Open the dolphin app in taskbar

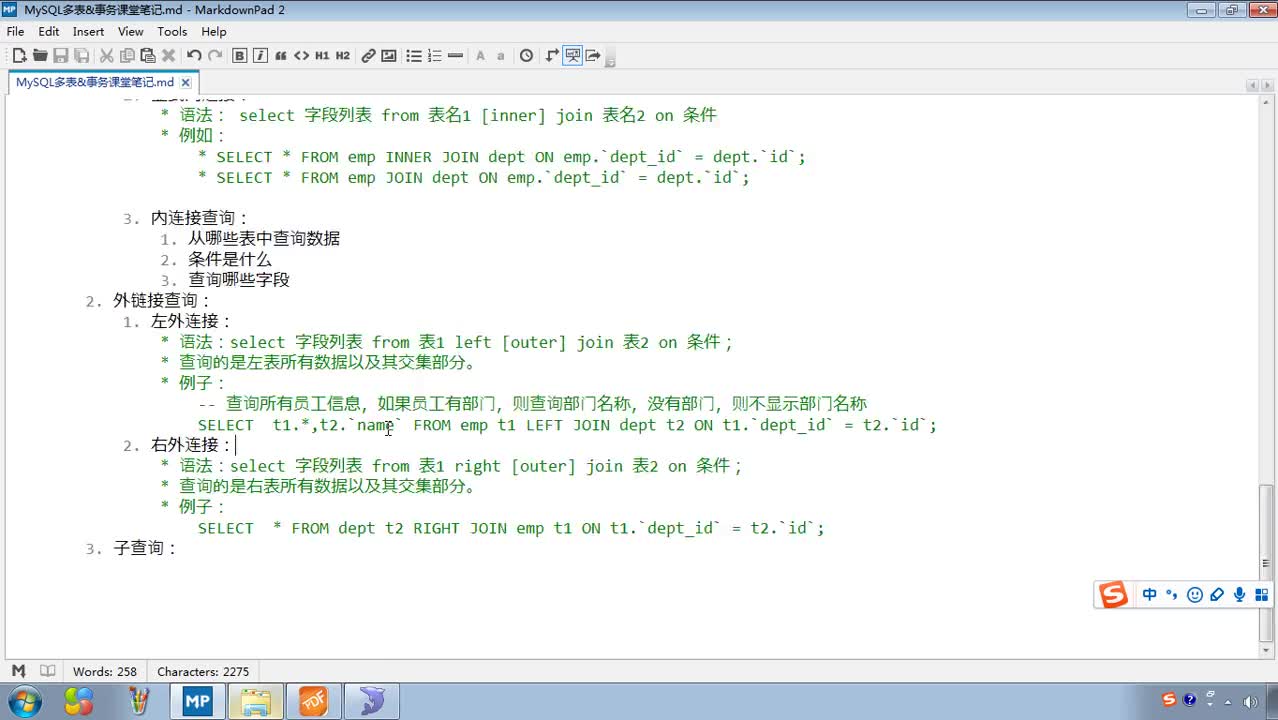[371, 702]
